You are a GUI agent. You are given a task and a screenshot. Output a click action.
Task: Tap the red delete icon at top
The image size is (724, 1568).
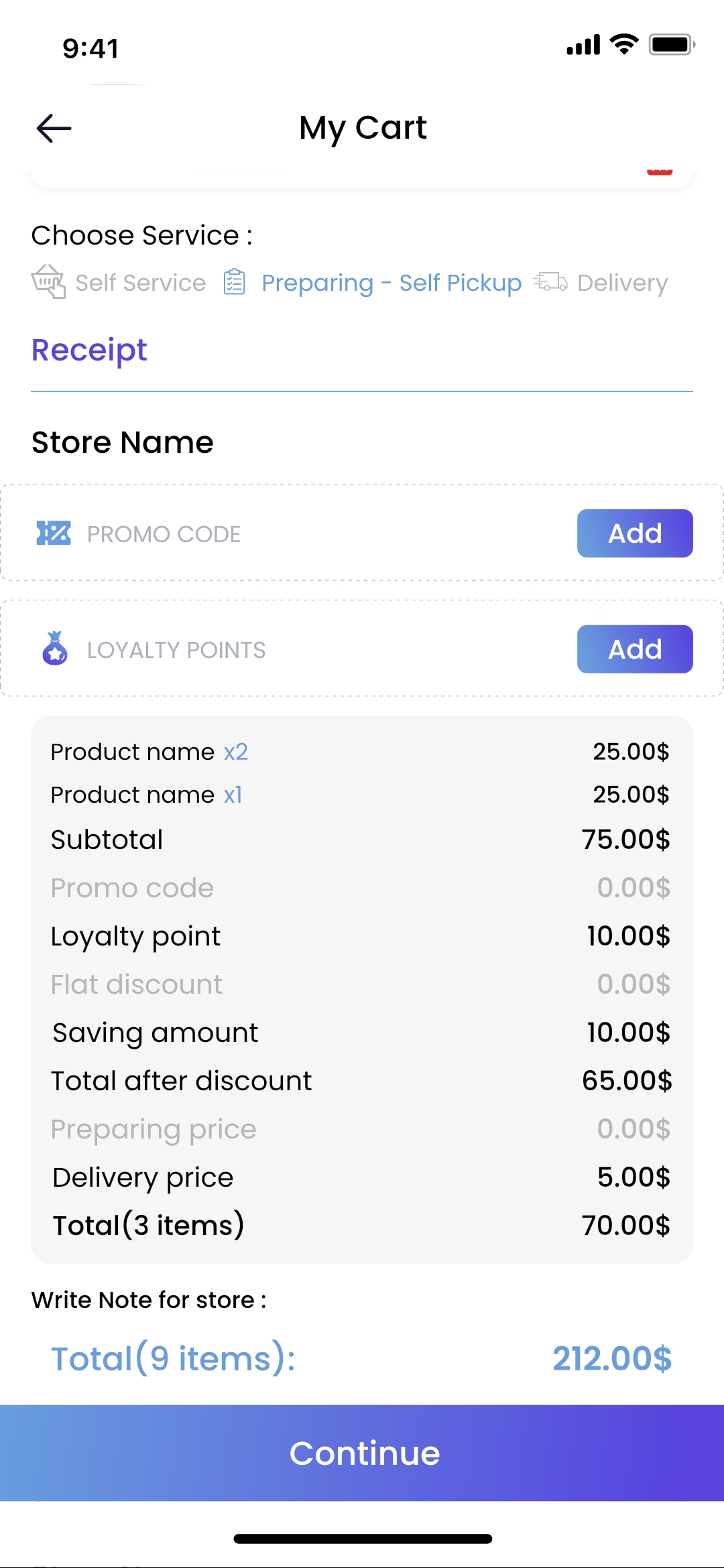point(660,172)
